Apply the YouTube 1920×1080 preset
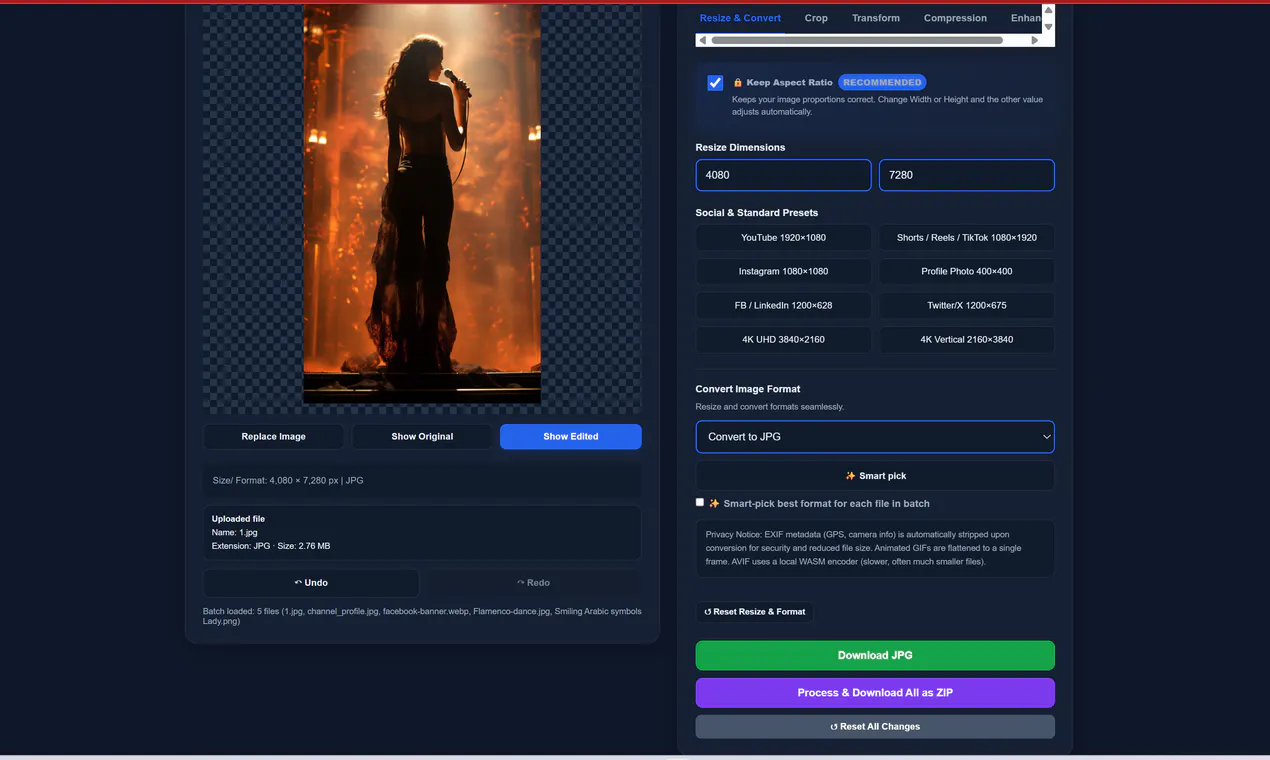Viewport: 1270px width, 760px height. (784, 238)
